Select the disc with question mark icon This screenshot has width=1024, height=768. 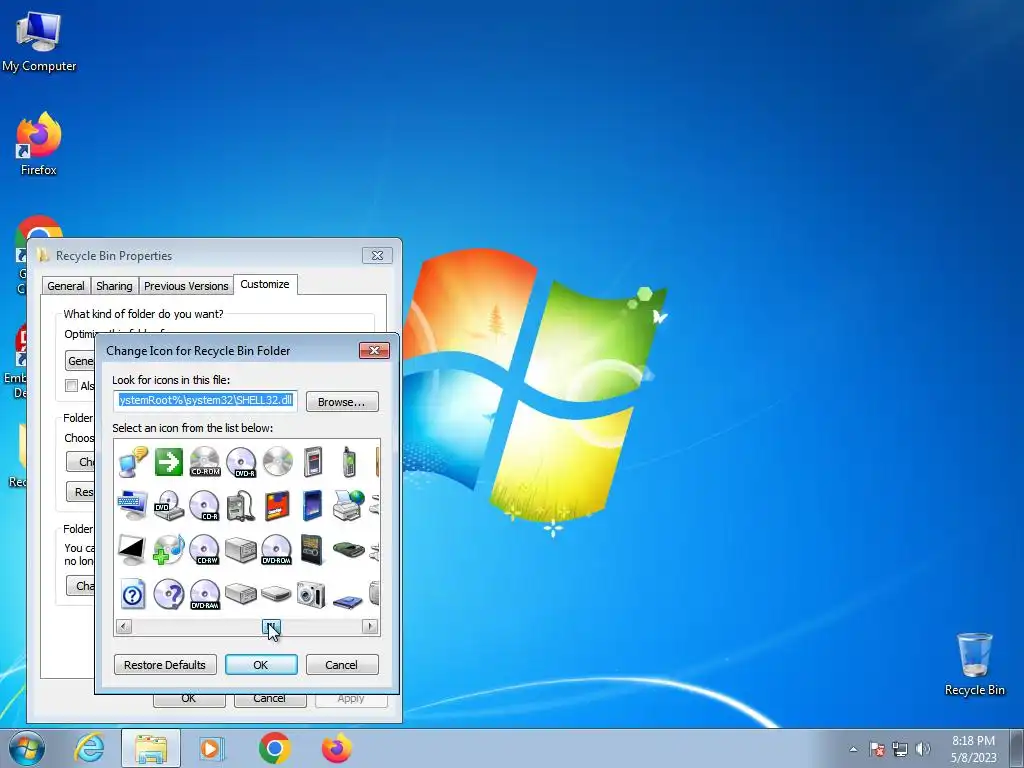click(168, 594)
